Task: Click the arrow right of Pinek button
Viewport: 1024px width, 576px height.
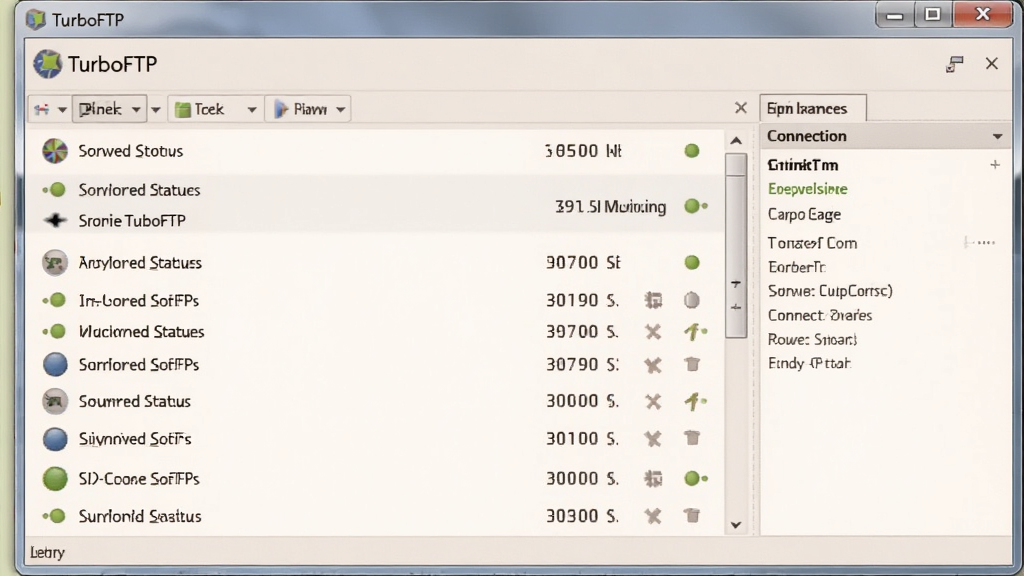Action: point(155,109)
